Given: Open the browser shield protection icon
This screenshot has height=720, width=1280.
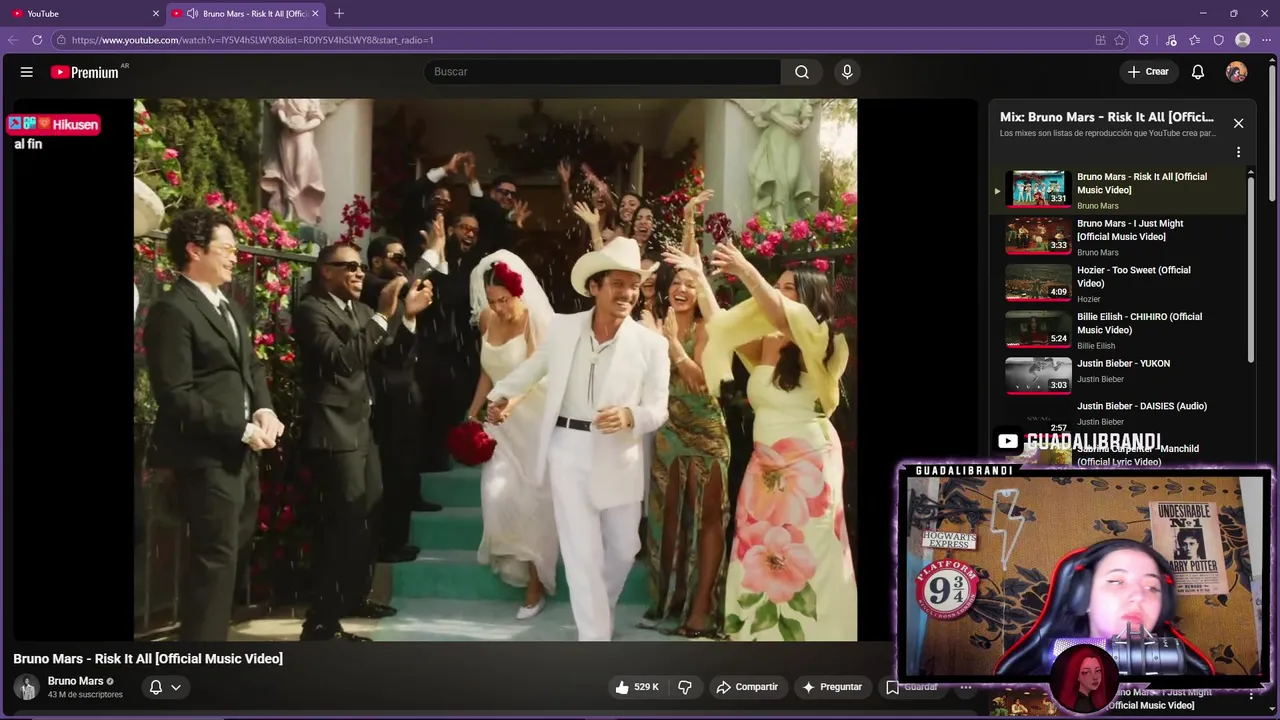Looking at the screenshot, I should (1219, 40).
